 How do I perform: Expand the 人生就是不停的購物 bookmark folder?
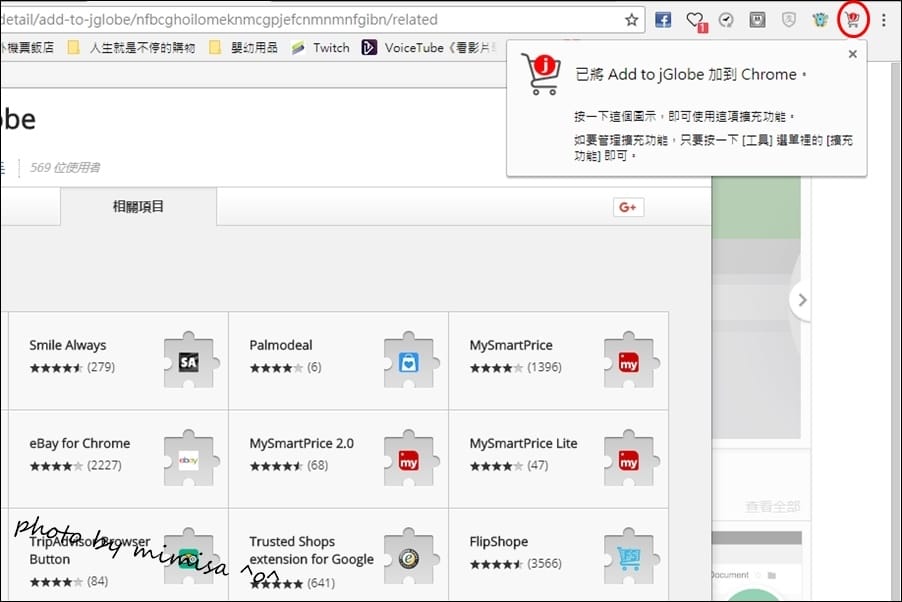131,47
